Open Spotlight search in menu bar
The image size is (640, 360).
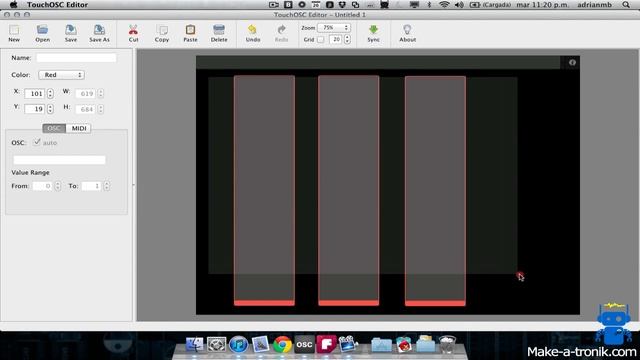pyautogui.click(x=626, y=5)
